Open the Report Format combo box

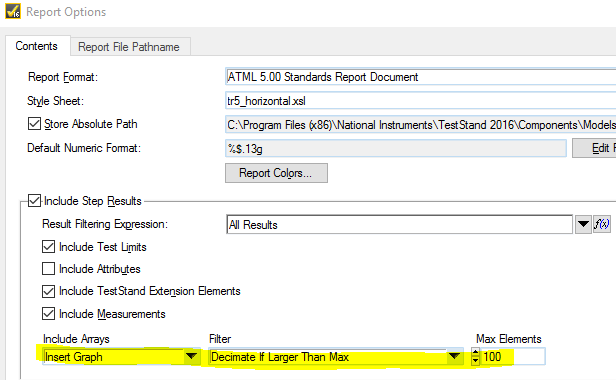(x=421, y=77)
